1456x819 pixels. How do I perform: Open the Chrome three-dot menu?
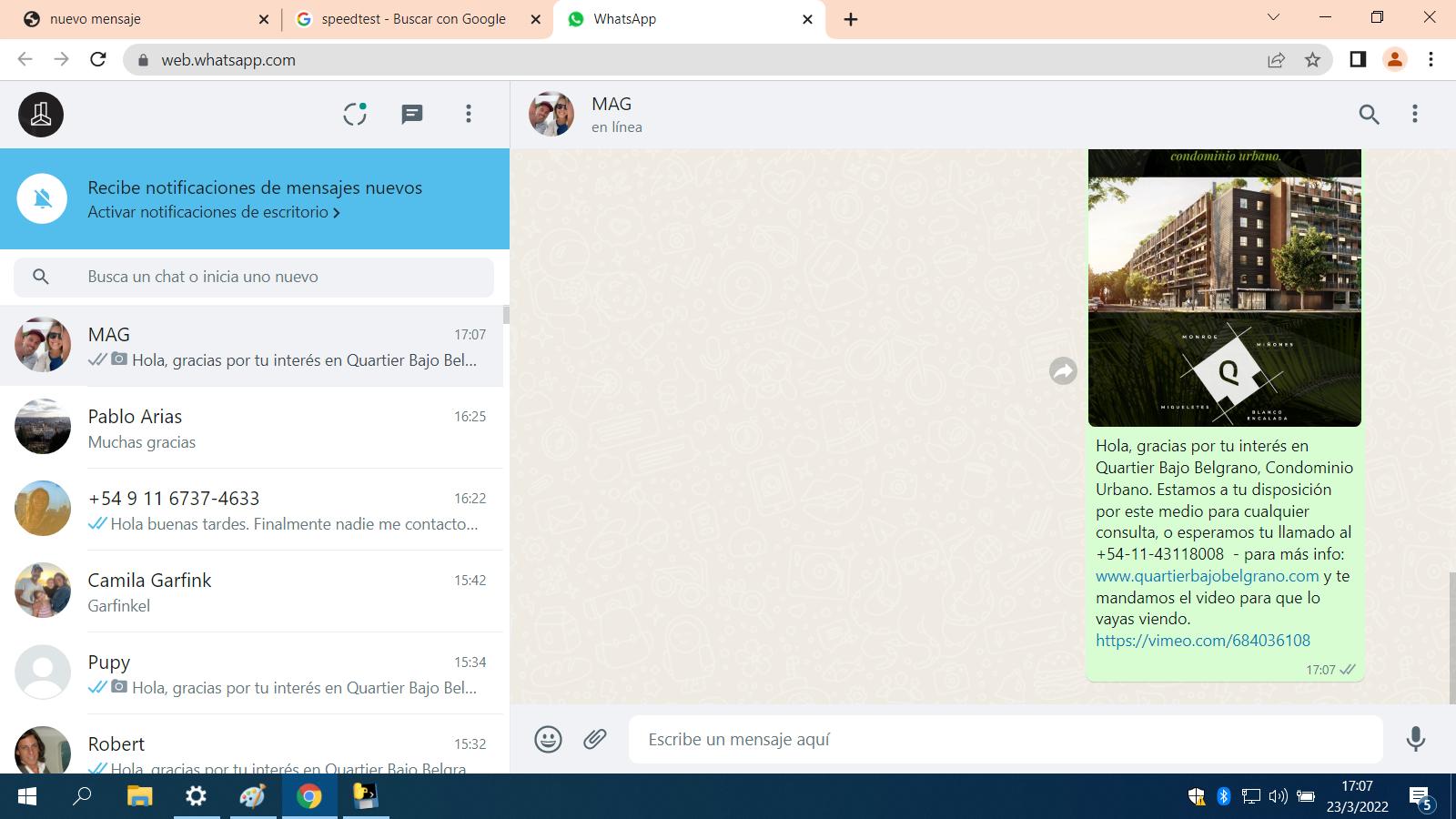coord(1431,59)
